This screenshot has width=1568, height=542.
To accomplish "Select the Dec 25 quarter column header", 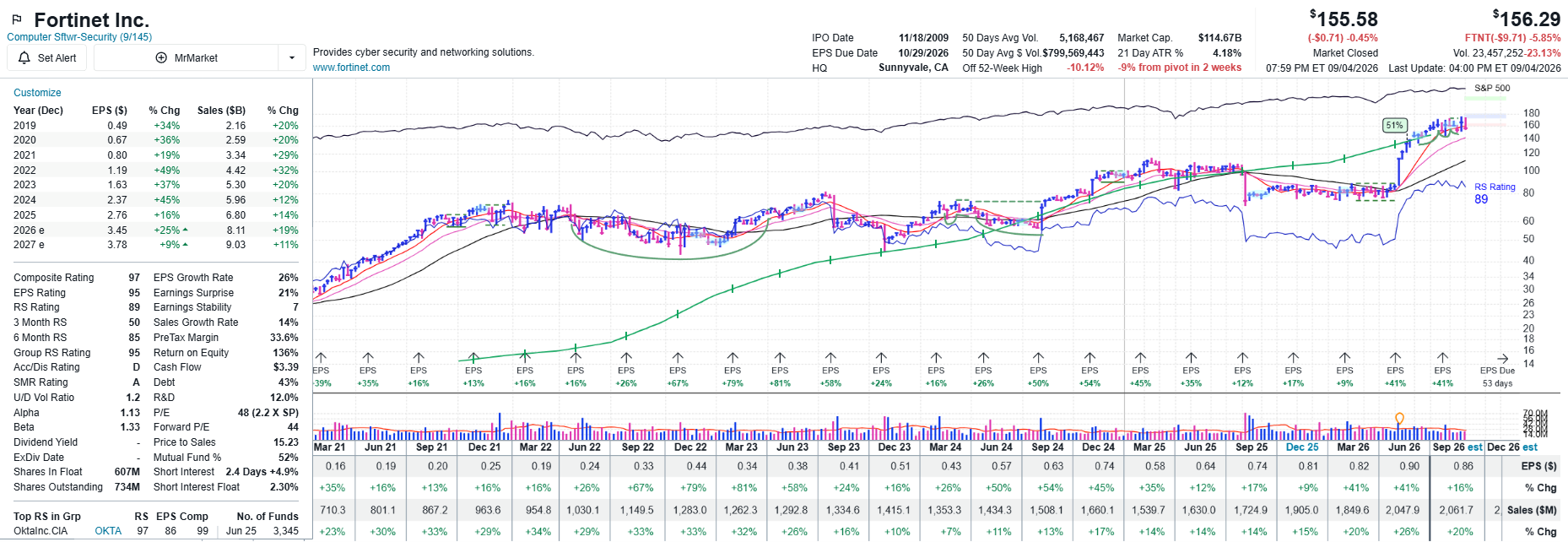I will (x=1302, y=447).
